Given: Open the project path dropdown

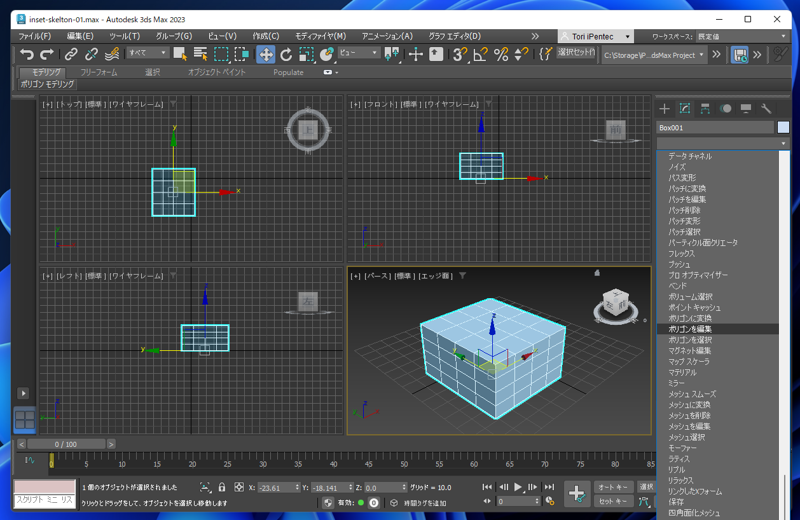Looking at the screenshot, I should pos(654,55).
